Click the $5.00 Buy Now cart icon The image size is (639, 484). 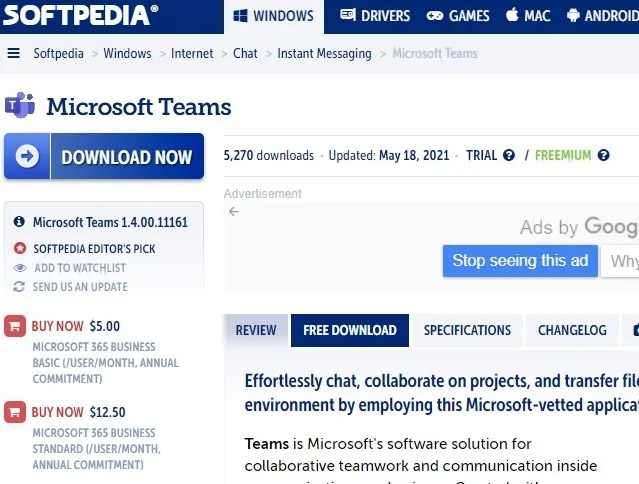click(x=15, y=326)
